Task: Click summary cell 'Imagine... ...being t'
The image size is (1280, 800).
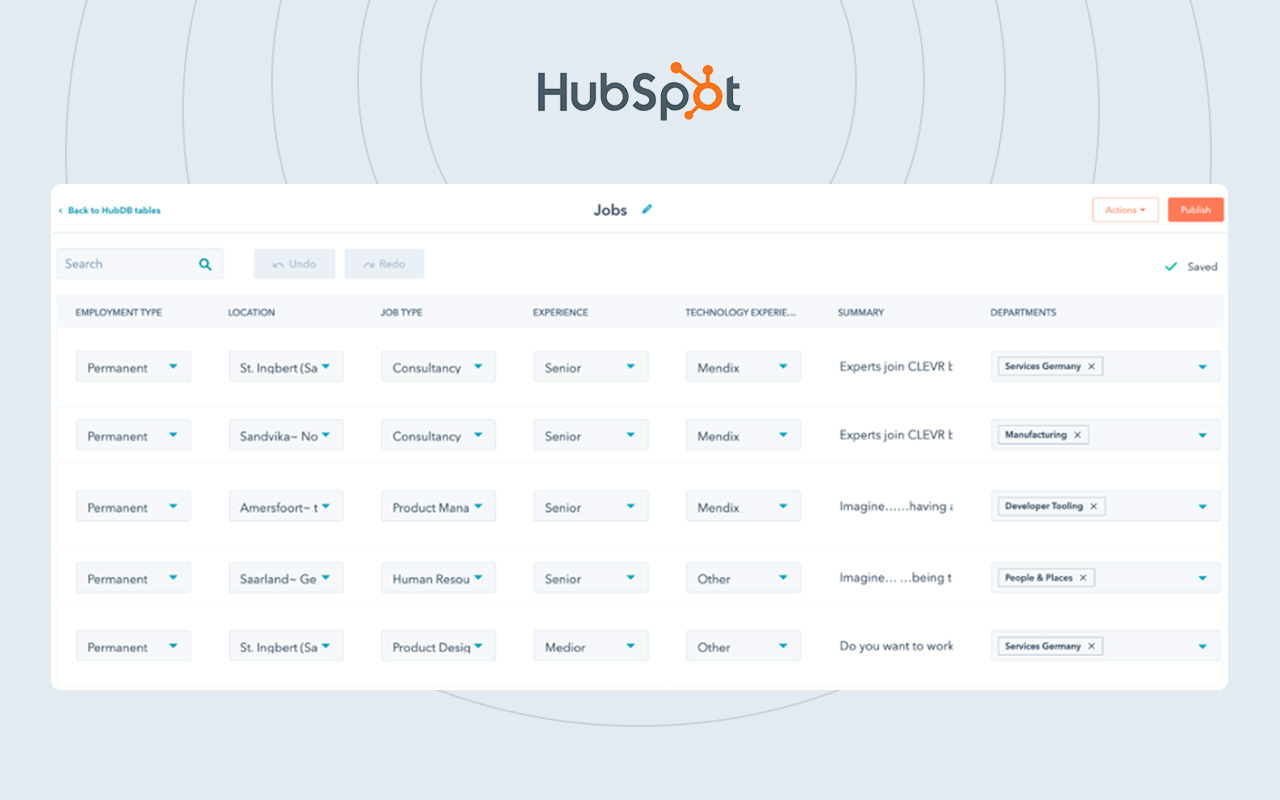Action: coord(896,578)
